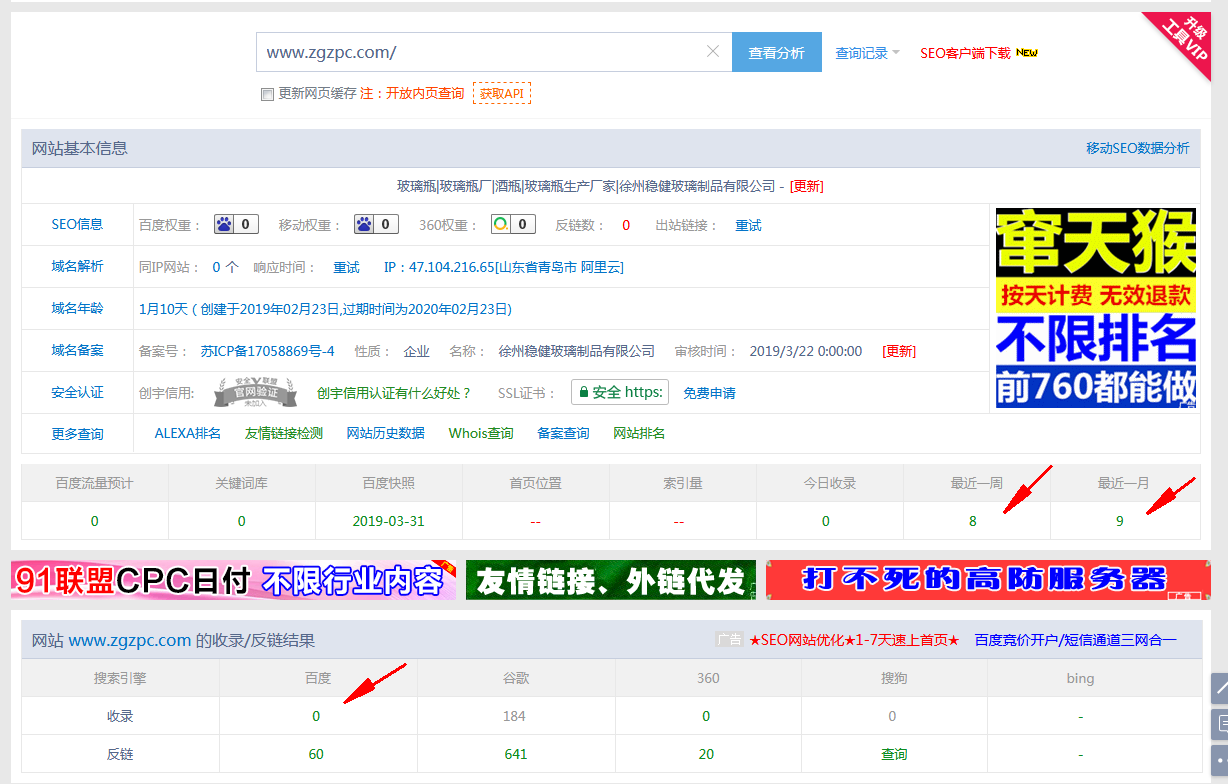The height and width of the screenshot is (784, 1228).
Task: Click the domain age row label
Action: 78,308
